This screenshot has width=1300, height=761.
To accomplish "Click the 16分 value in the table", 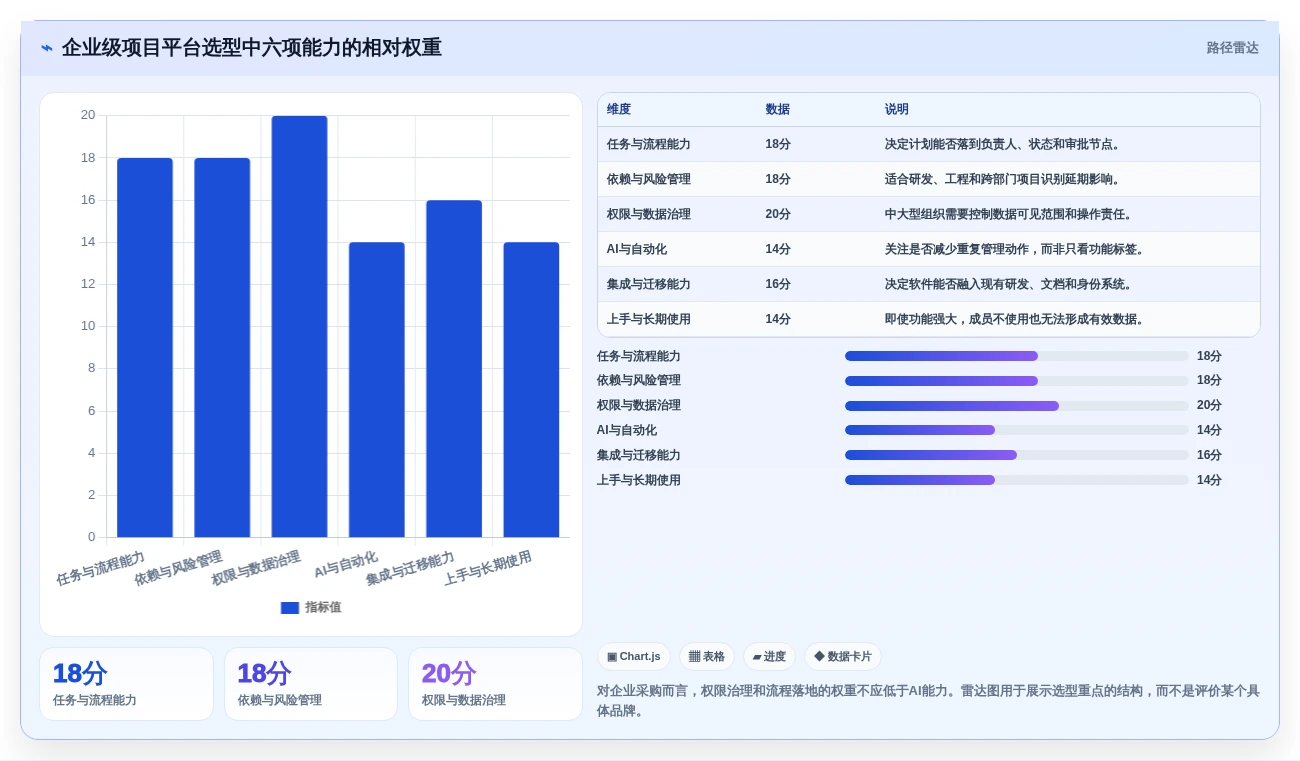I will pyautogui.click(x=778, y=284).
